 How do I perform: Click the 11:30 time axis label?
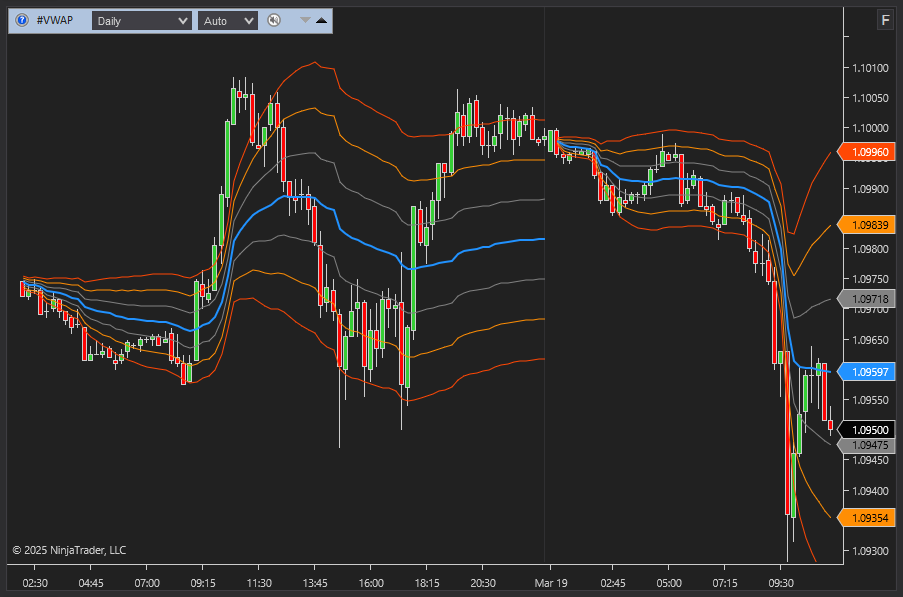[259, 582]
